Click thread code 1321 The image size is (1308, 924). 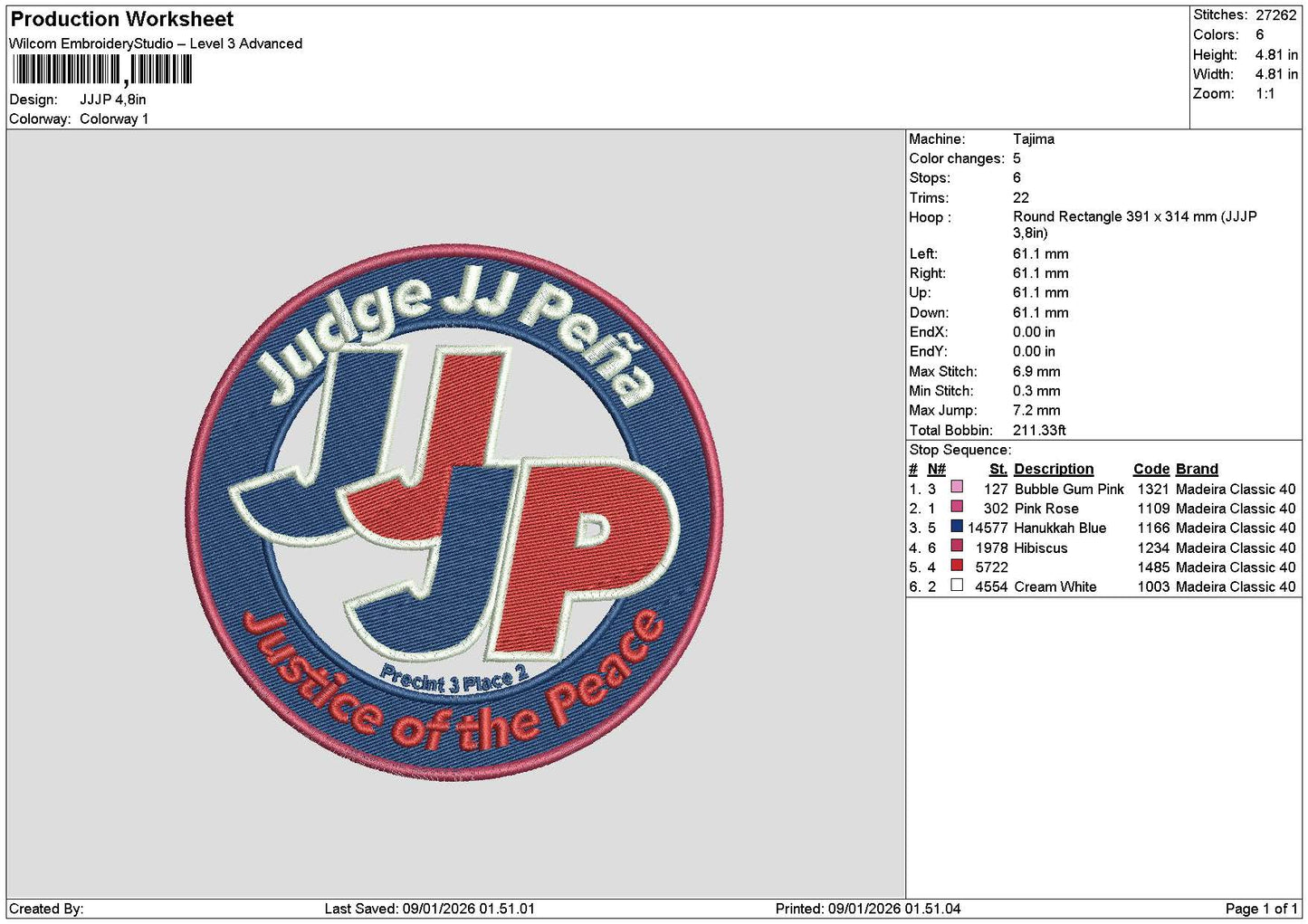tap(1153, 489)
